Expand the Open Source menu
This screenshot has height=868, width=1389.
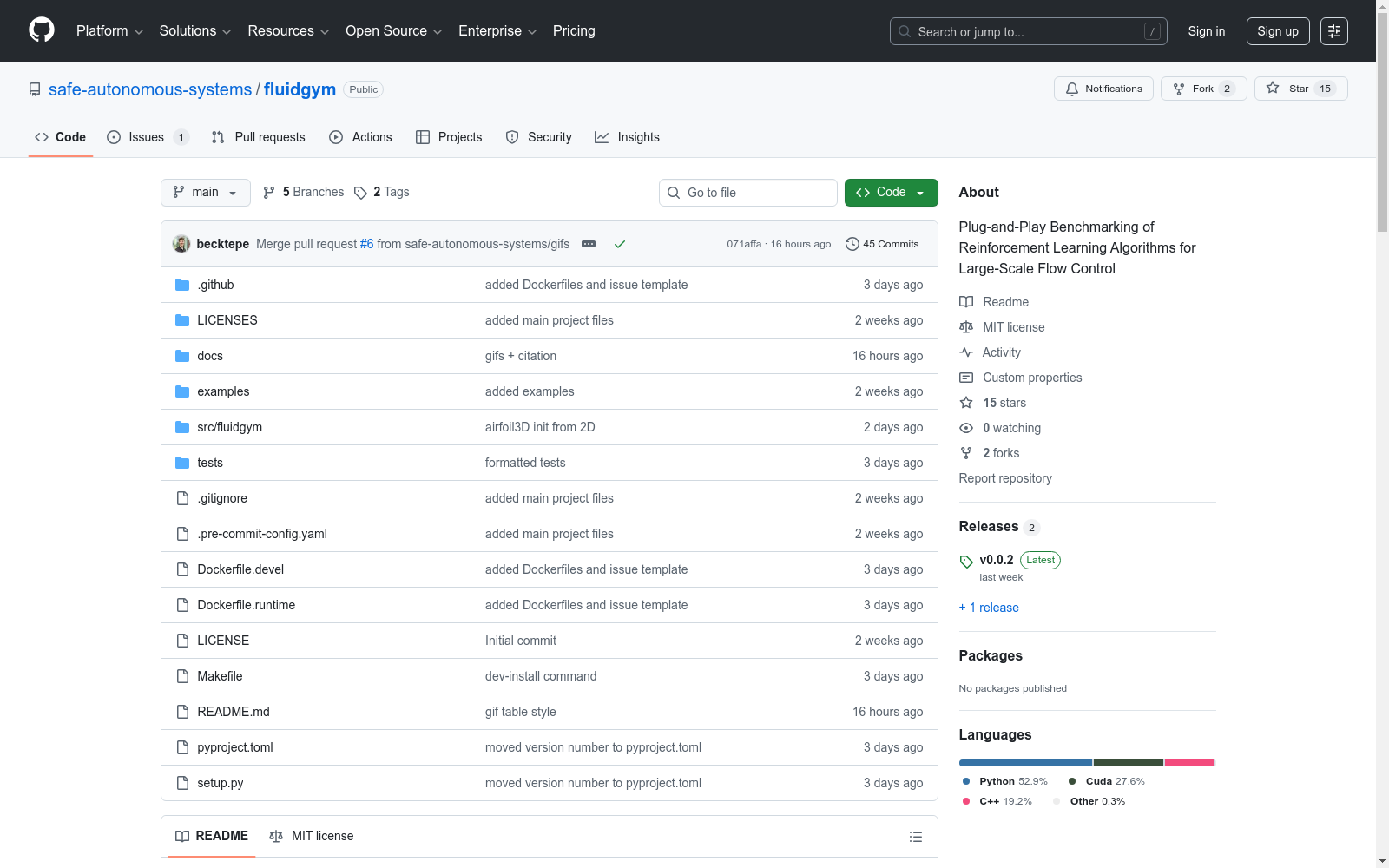click(x=393, y=30)
